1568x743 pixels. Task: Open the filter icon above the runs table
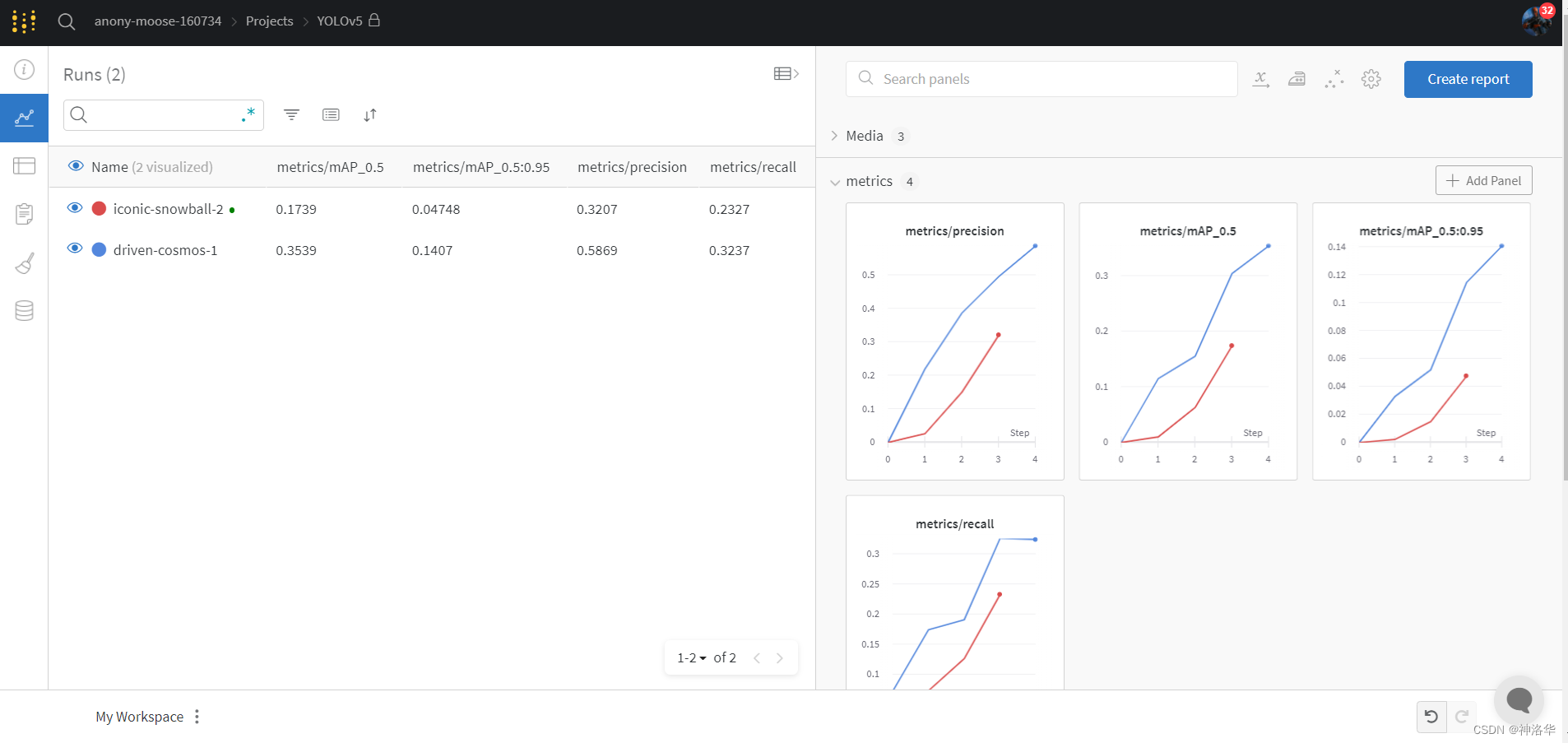[x=291, y=114]
